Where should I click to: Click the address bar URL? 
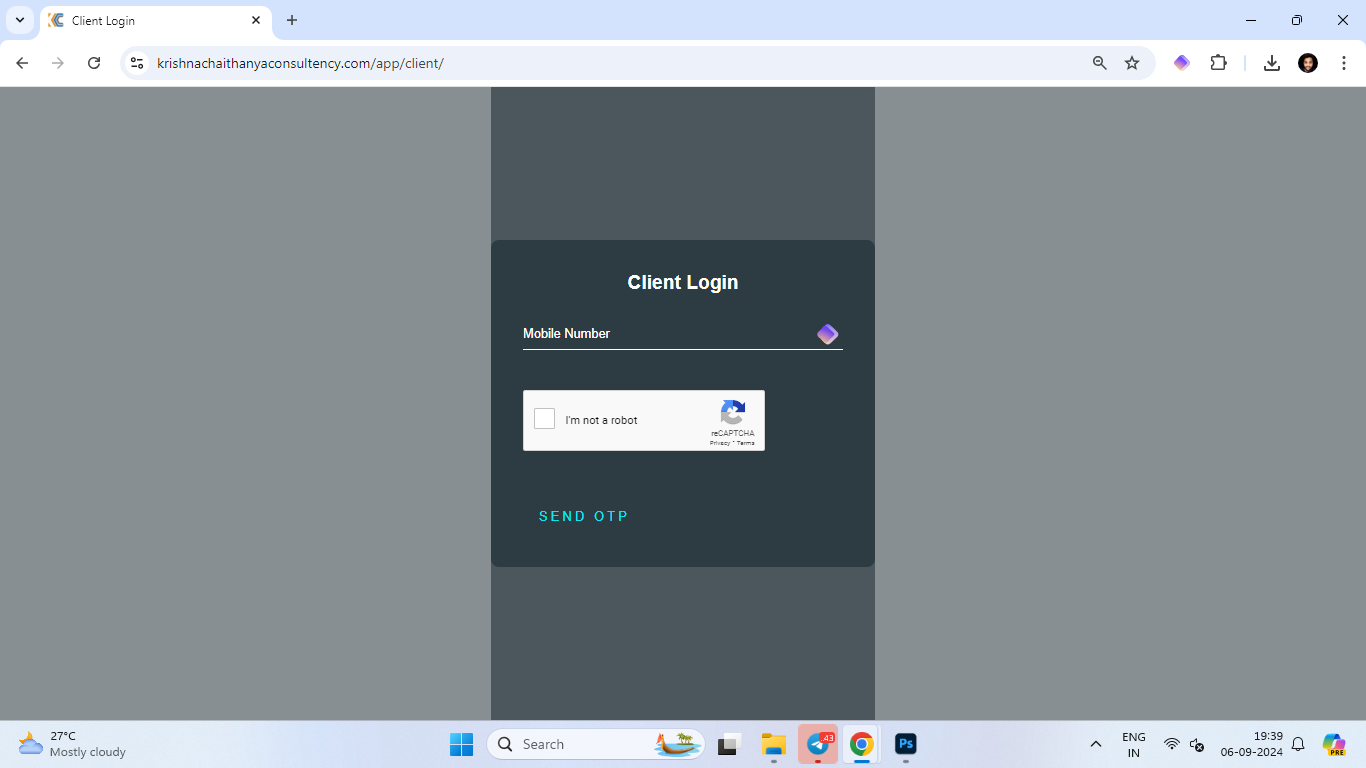[x=300, y=63]
